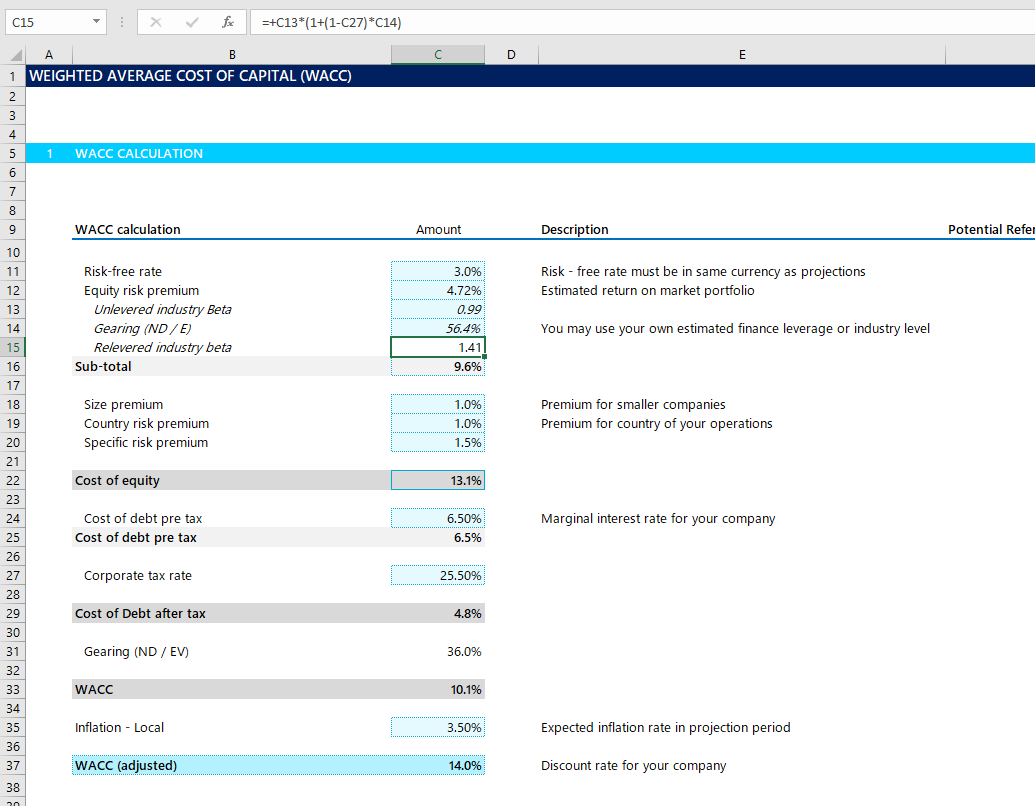Select row header 15

[12, 347]
